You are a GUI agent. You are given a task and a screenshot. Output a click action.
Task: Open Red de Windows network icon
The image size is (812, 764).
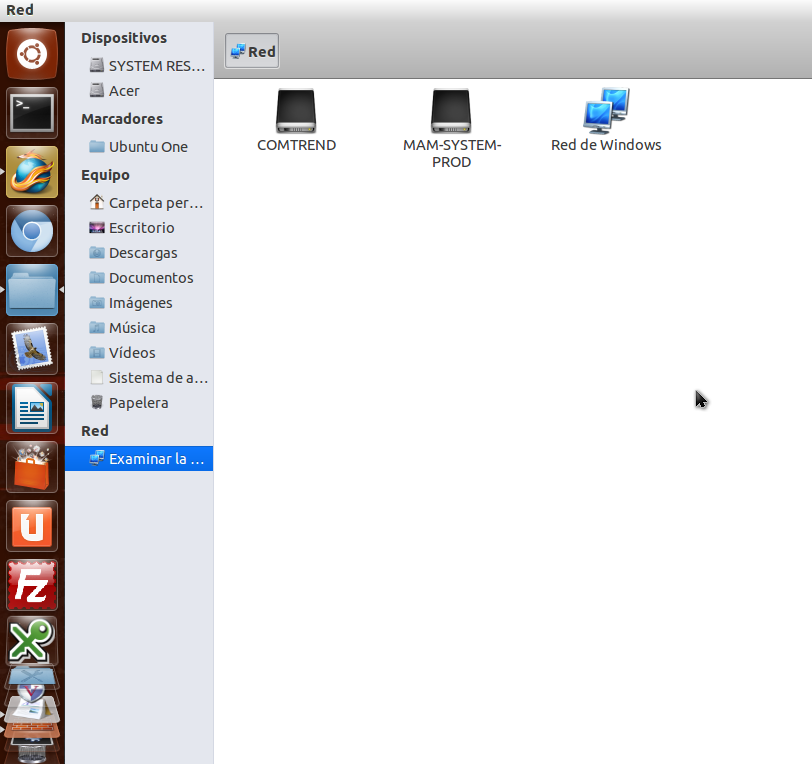[606, 112]
